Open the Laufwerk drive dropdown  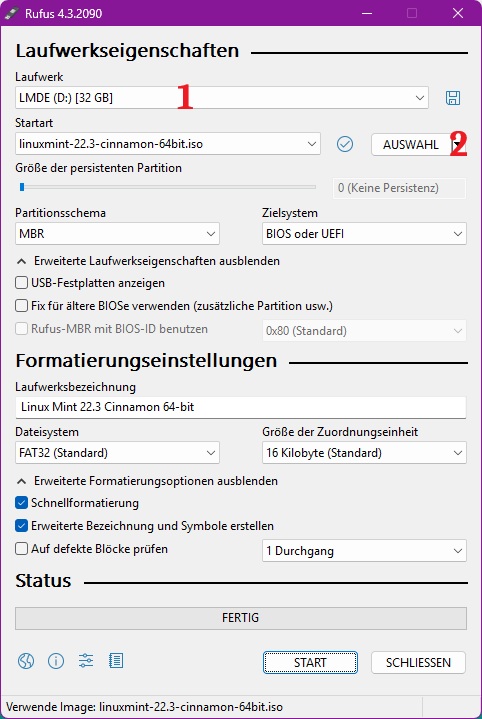222,98
